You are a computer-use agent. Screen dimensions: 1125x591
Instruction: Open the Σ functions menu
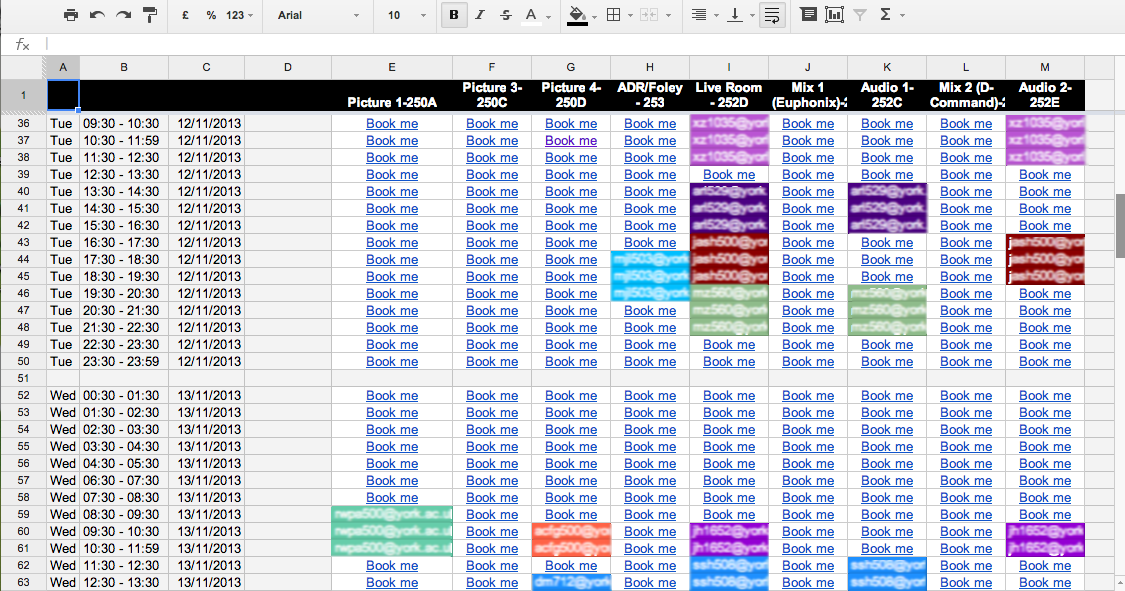[x=887, y=15]
